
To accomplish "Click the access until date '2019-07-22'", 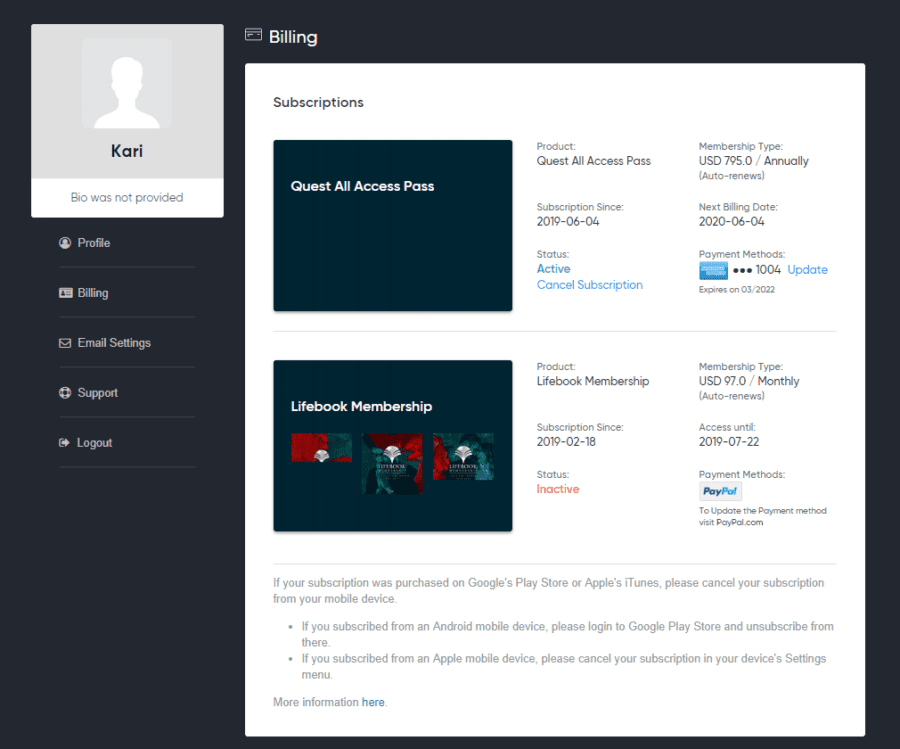I will (729, 442).
